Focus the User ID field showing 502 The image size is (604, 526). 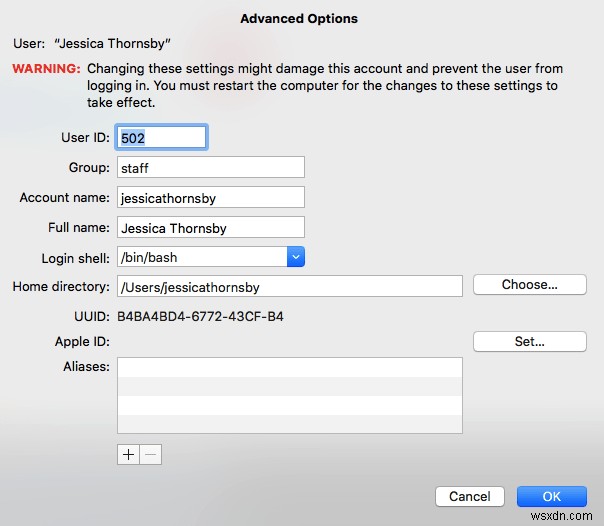coord(161,137)
